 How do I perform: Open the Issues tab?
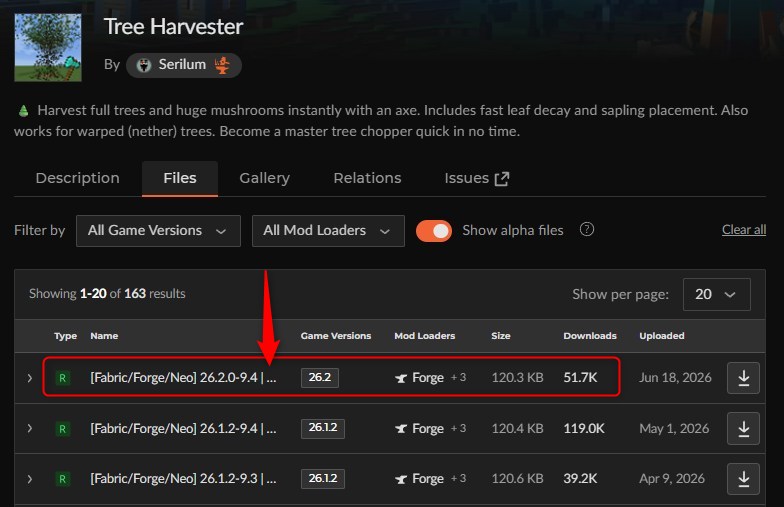476,178
